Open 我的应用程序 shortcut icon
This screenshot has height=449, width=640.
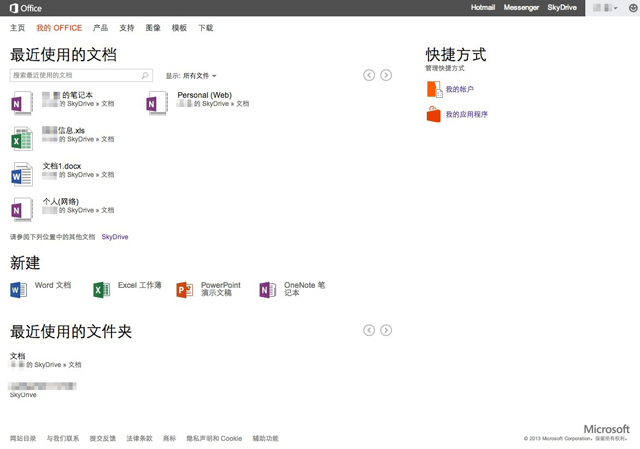[x=434, y=114]
